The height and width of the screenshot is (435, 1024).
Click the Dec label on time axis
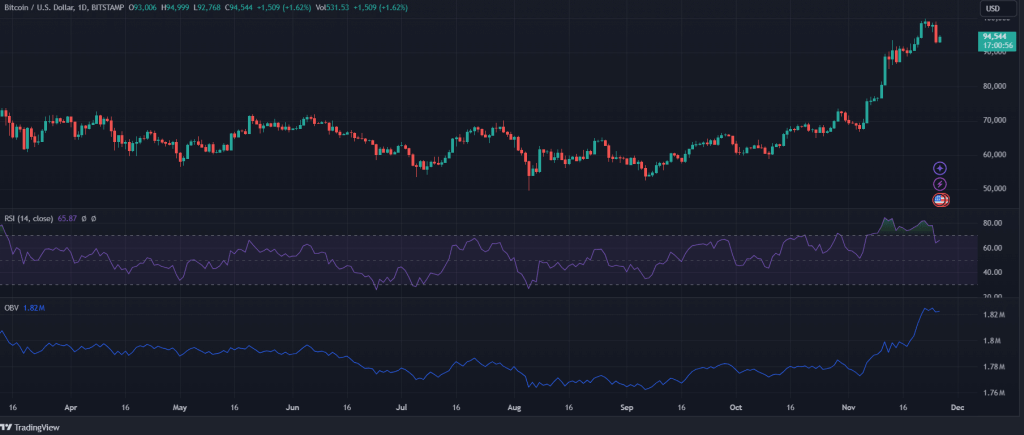(x=957, y=407)
